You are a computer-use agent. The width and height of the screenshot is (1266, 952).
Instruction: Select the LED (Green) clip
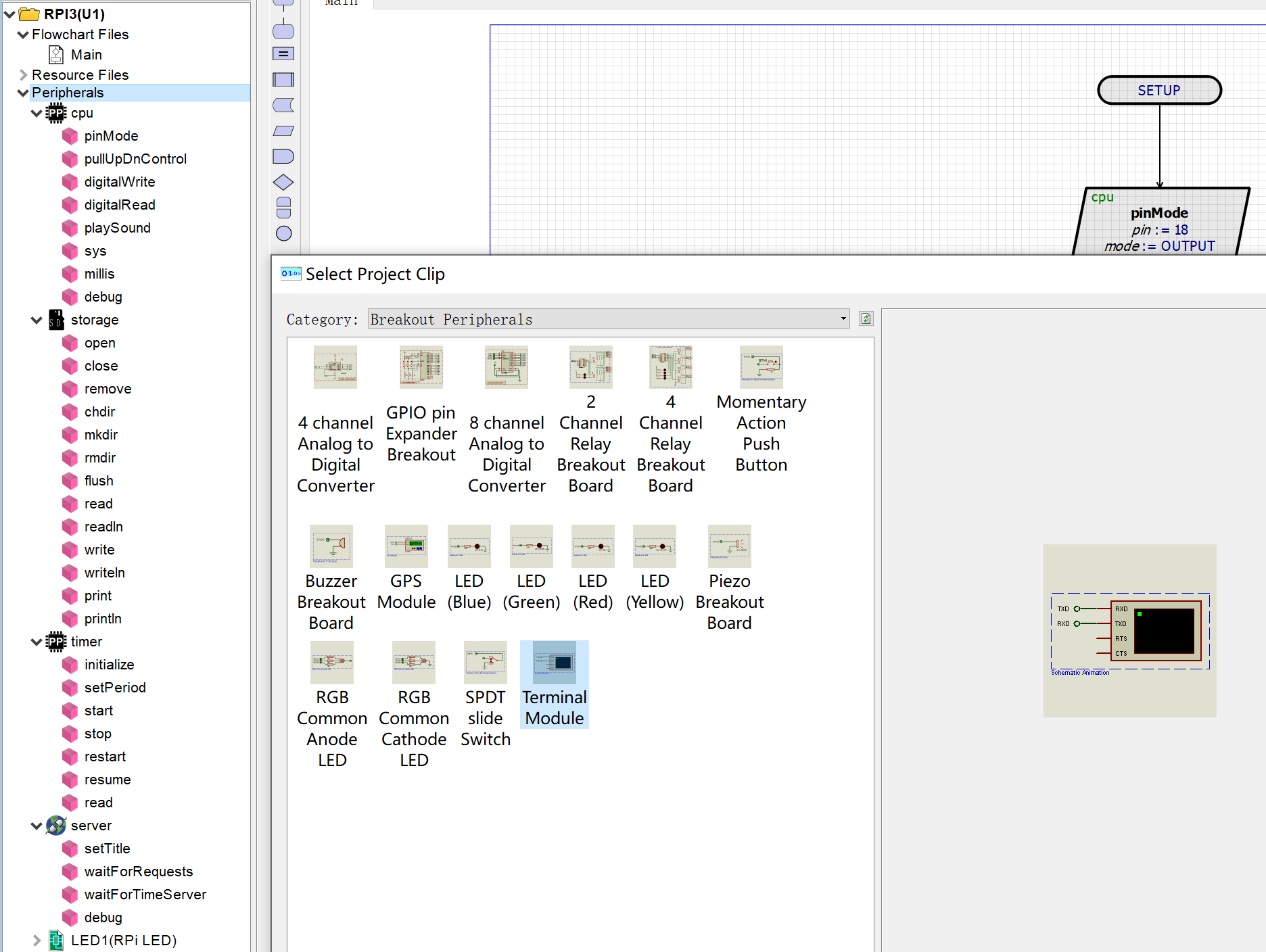tap(532, 567)
